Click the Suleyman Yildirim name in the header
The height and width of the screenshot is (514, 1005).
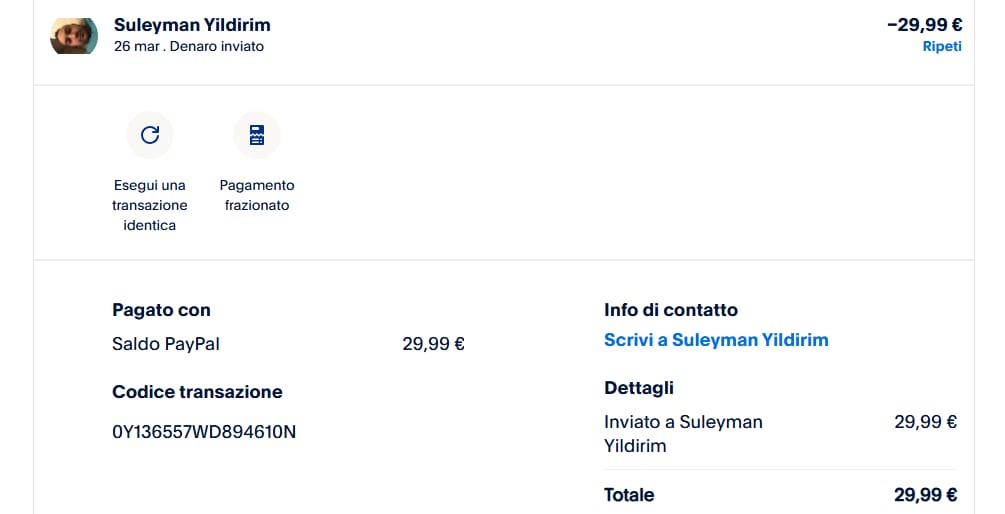click(x=192, y=24)
